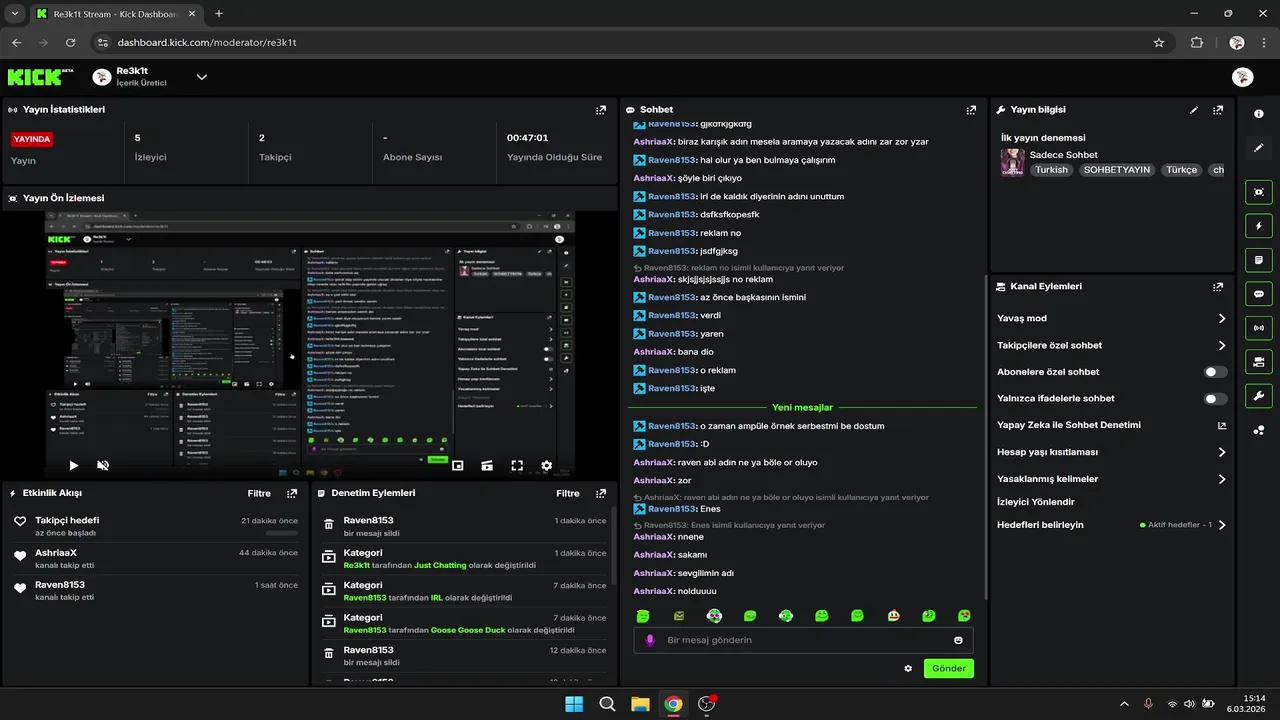Make the stream preview fullscreen
Viewport: 1280px width, 720px height.
coord(517,465)
